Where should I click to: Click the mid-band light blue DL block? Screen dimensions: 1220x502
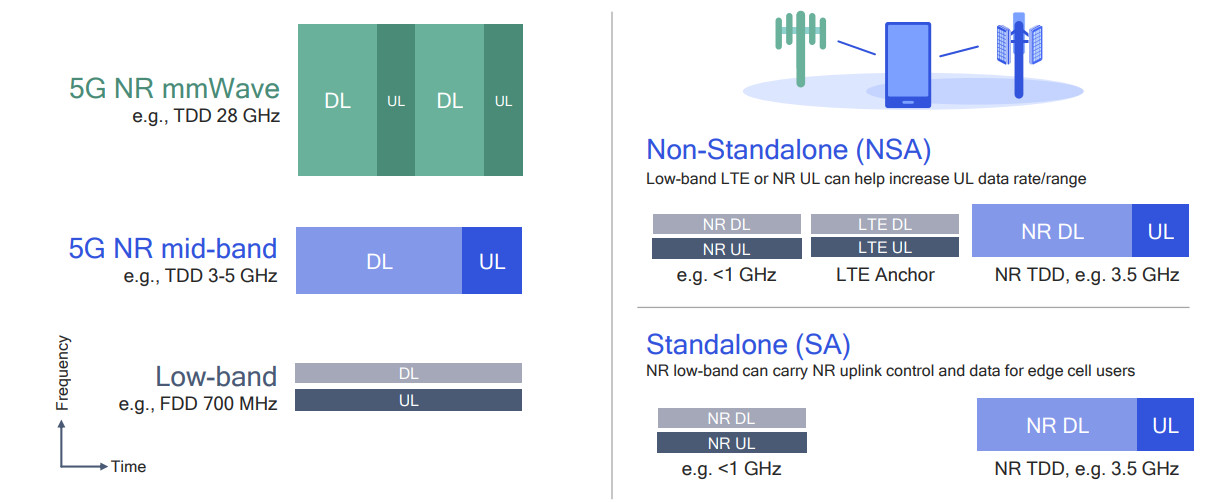point(379,261)
